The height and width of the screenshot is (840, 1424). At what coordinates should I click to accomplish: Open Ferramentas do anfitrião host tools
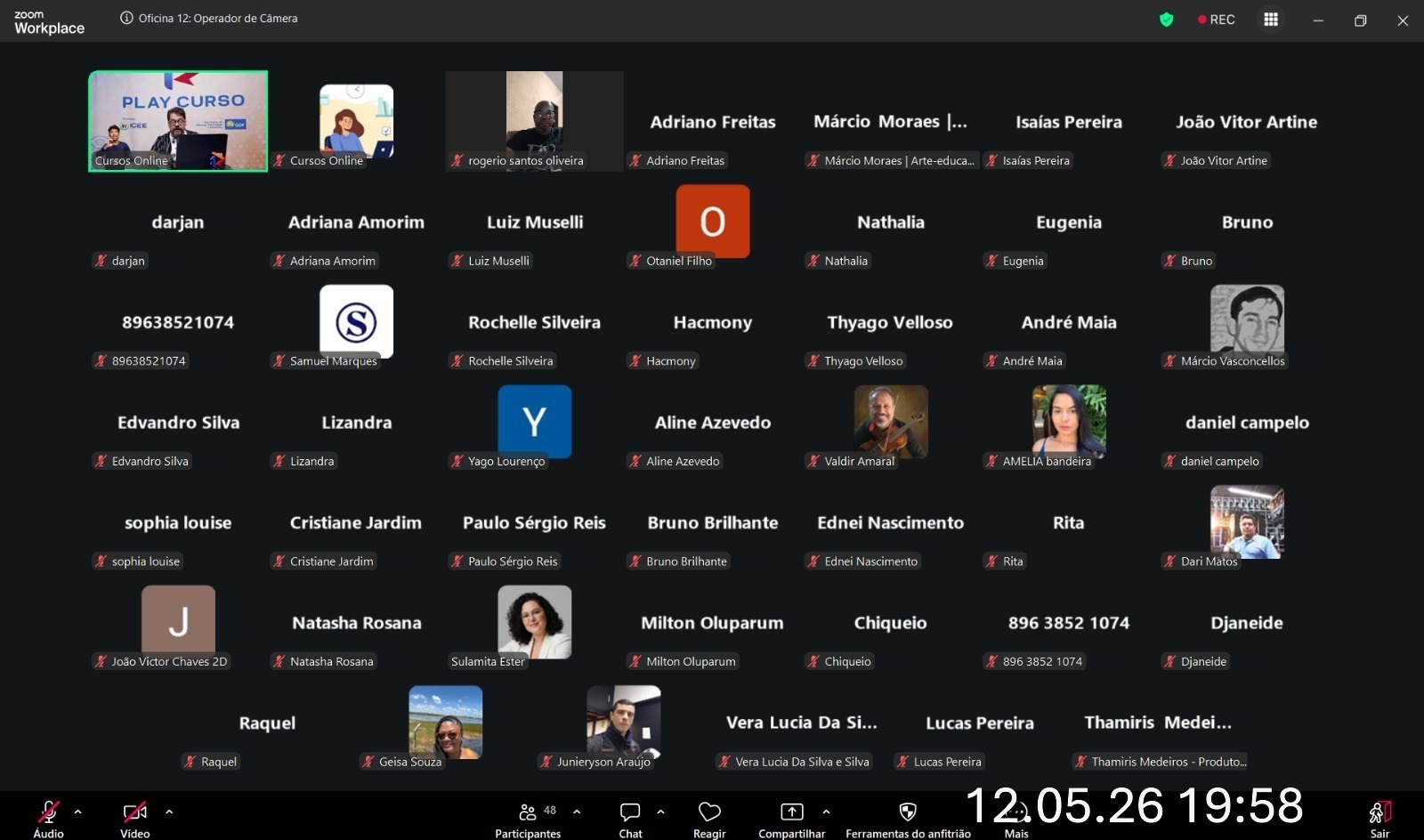pos(908,818)
